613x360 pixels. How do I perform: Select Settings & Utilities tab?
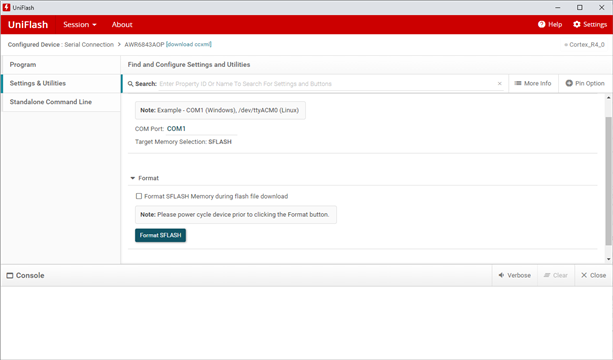tap(61, 83)
